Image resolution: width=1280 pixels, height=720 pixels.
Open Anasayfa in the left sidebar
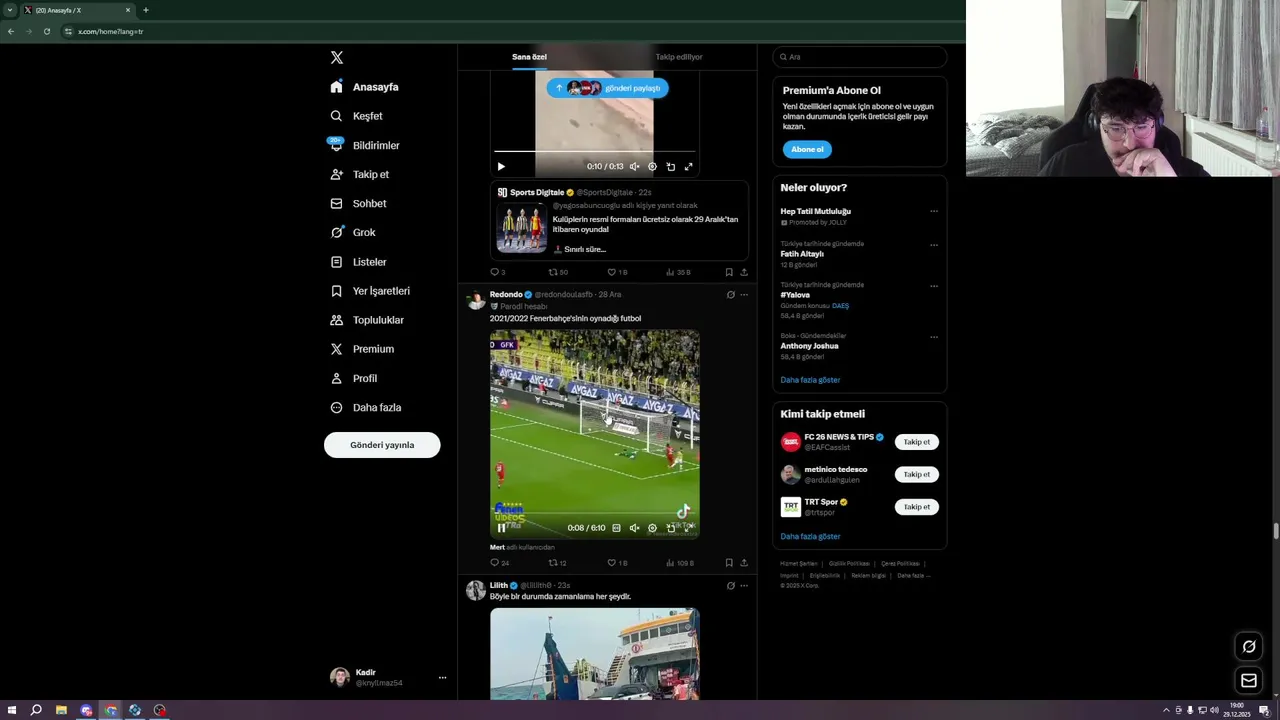pyautogui.click(x=364, y=87)
